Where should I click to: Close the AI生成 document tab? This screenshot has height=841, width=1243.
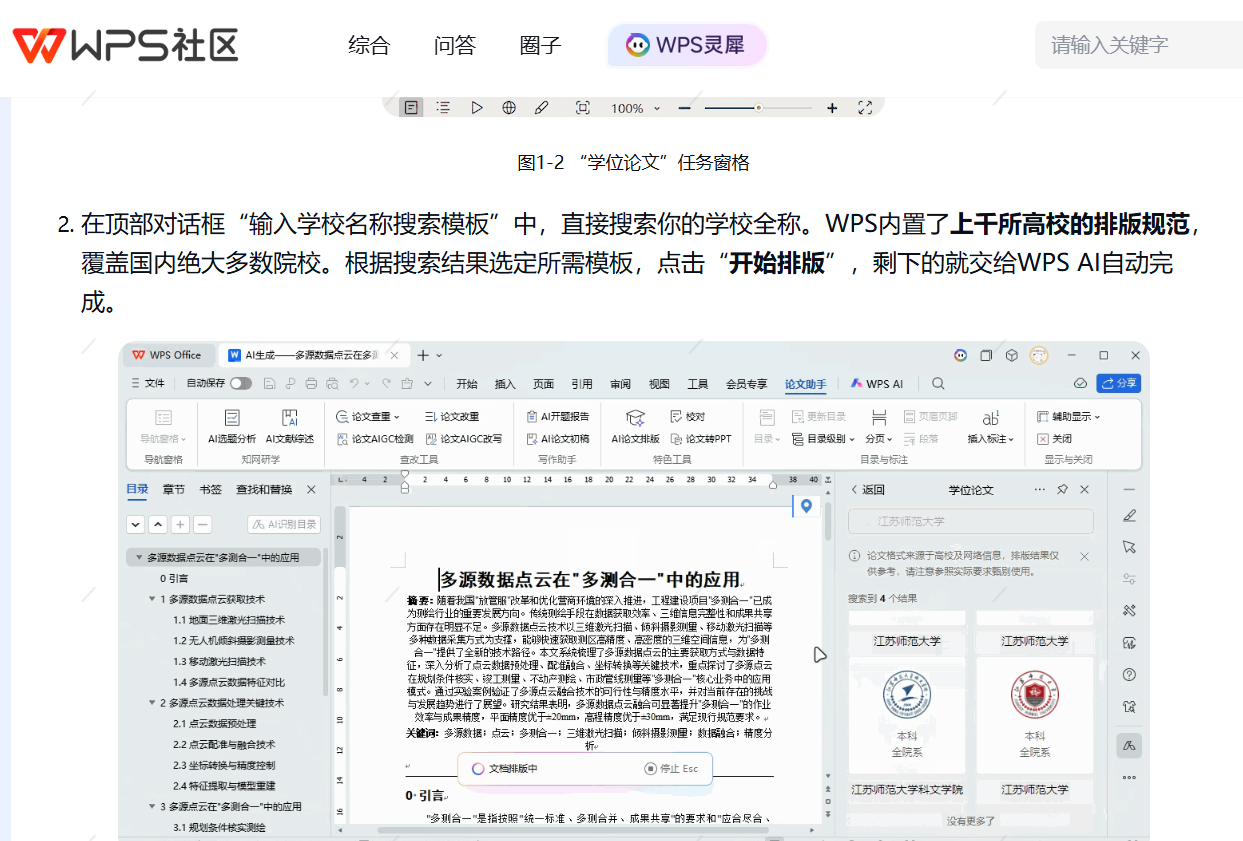(395, 355)
